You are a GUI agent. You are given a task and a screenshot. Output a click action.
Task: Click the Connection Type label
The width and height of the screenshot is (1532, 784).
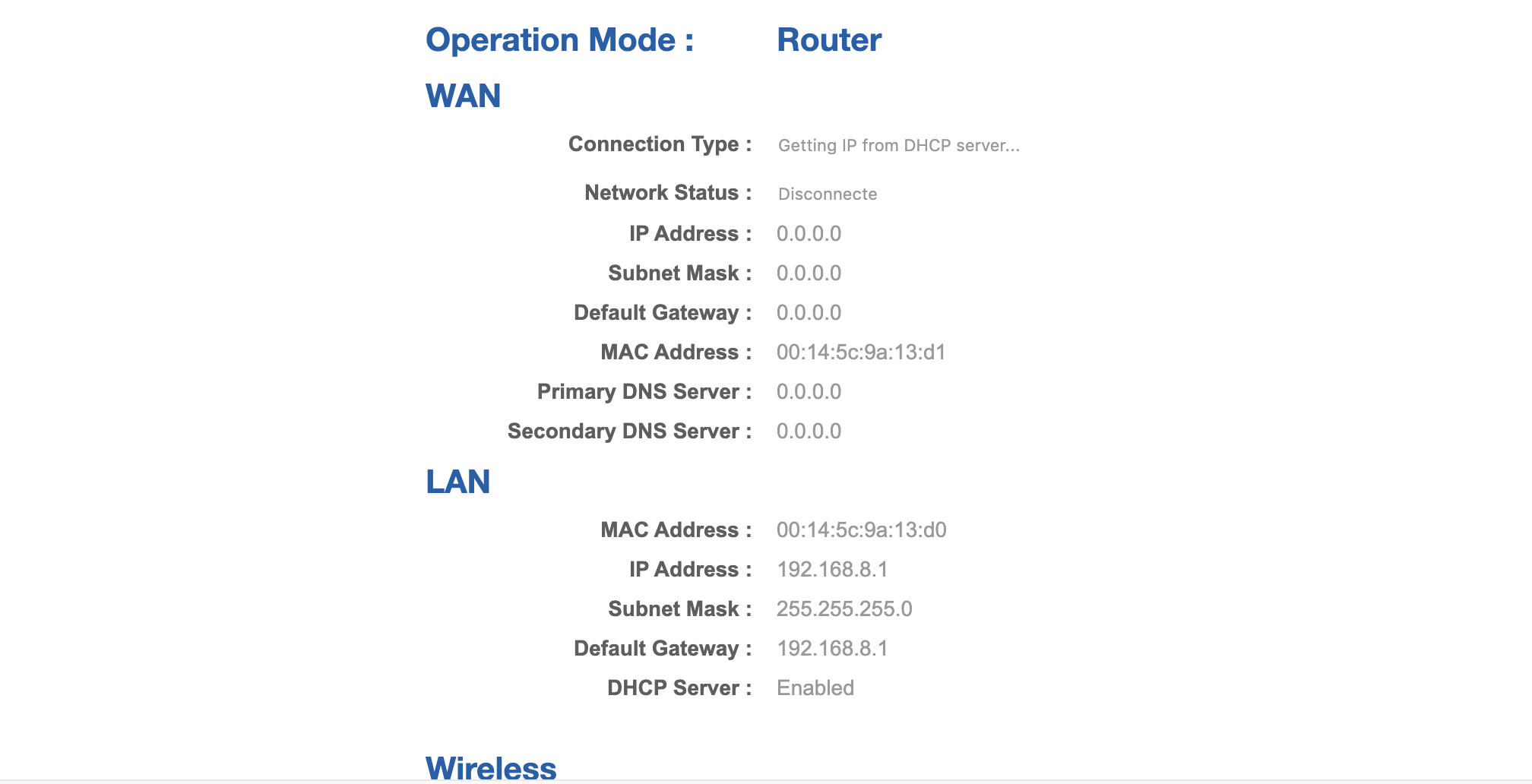click(x=660, y=144)
